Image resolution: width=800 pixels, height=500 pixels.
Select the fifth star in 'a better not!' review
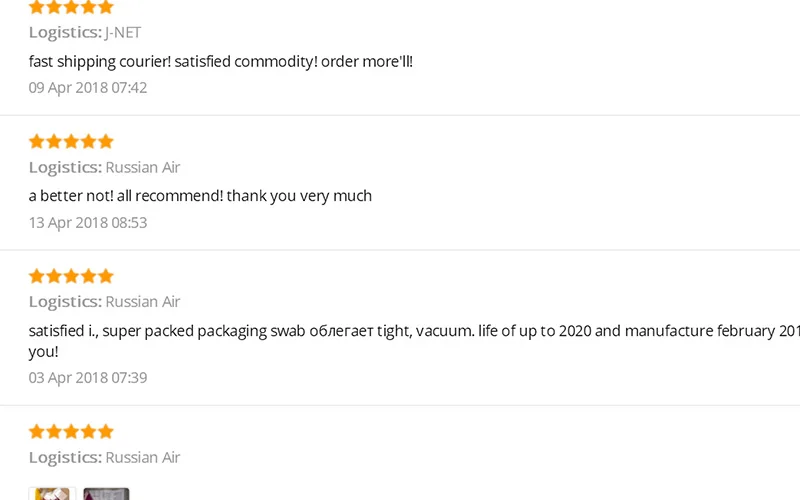click(106, 141)
